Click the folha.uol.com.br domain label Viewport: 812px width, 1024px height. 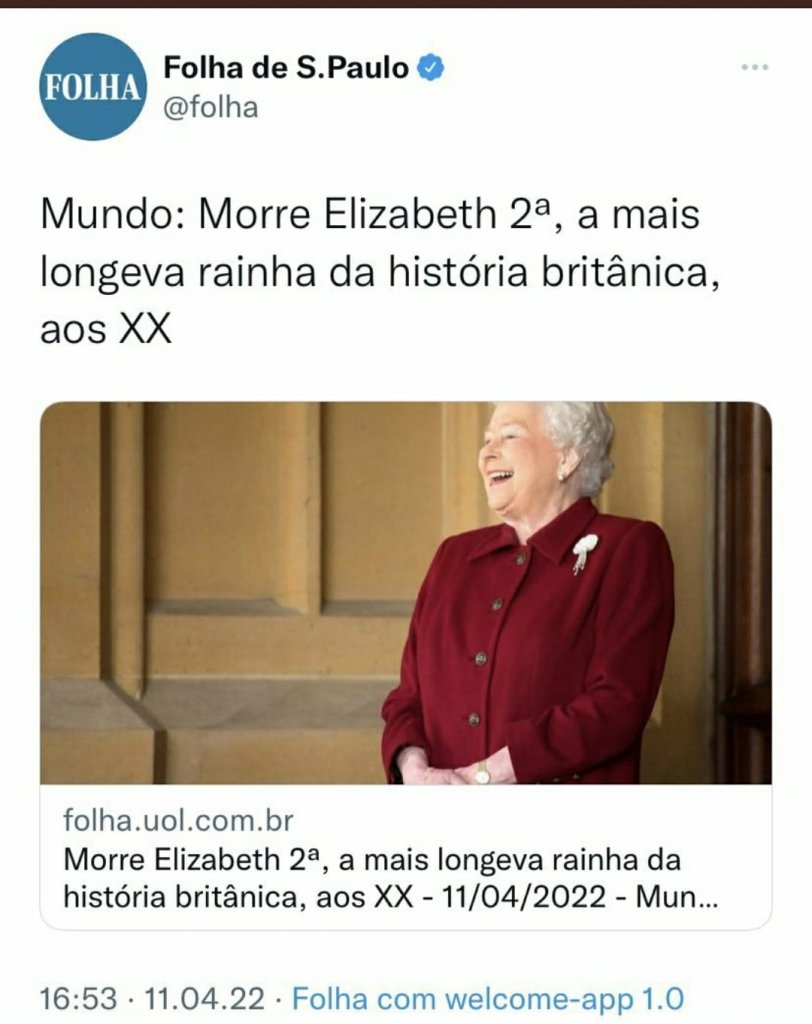(178, 820)
